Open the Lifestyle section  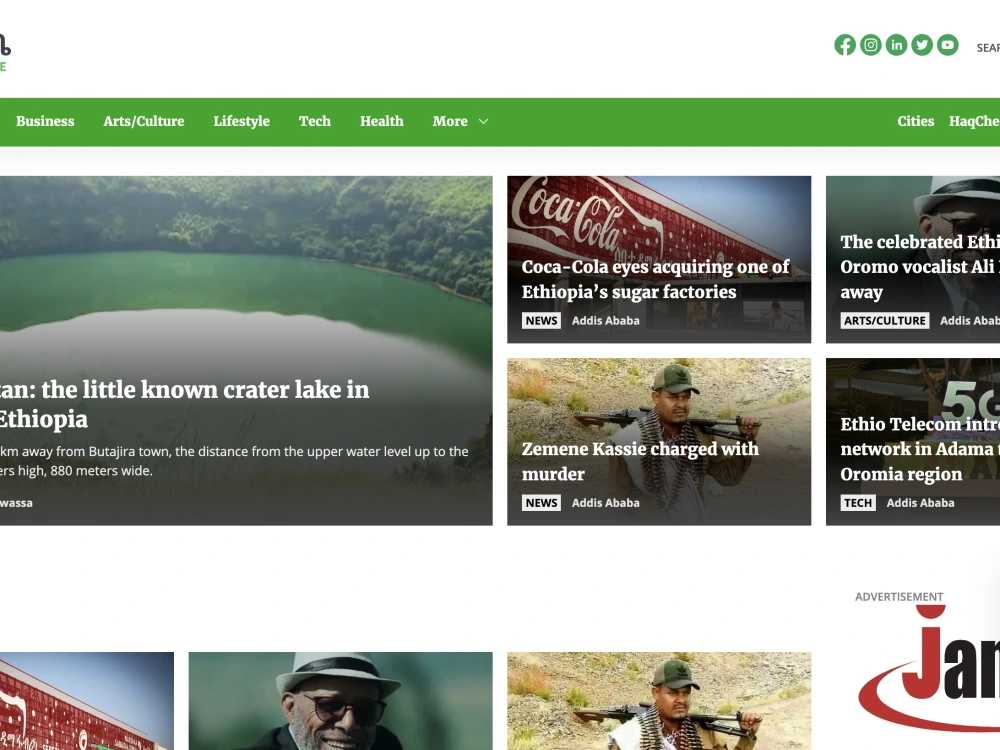pos(241,121)
